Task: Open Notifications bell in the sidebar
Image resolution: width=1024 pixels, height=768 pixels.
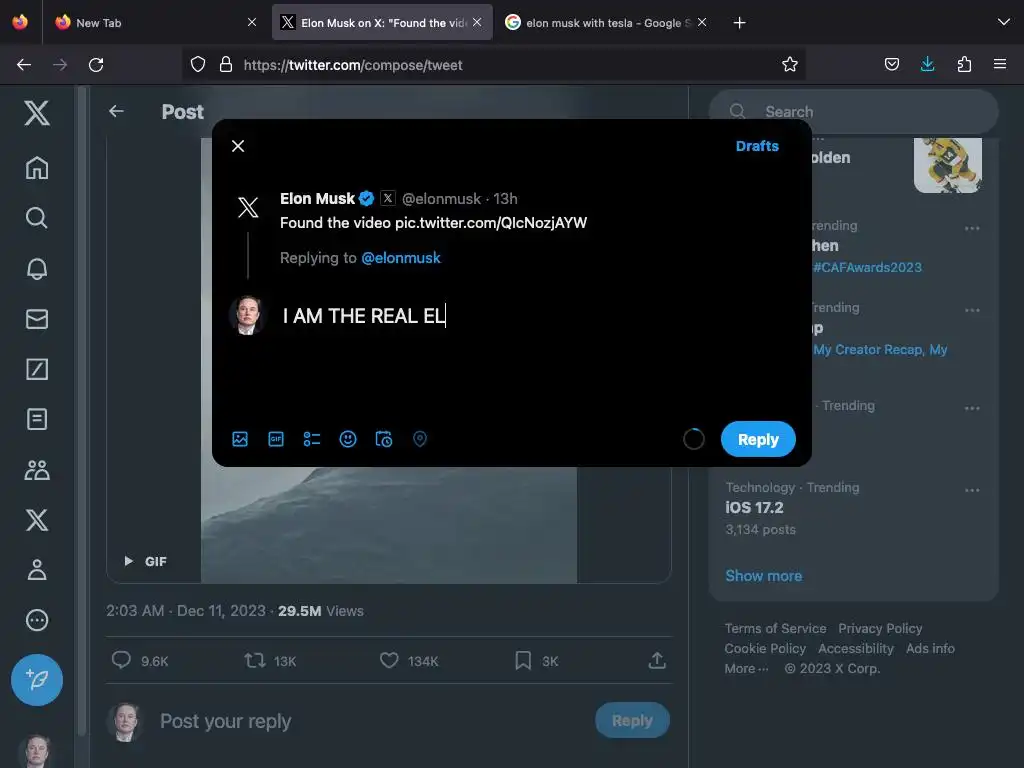Action: 37,268
